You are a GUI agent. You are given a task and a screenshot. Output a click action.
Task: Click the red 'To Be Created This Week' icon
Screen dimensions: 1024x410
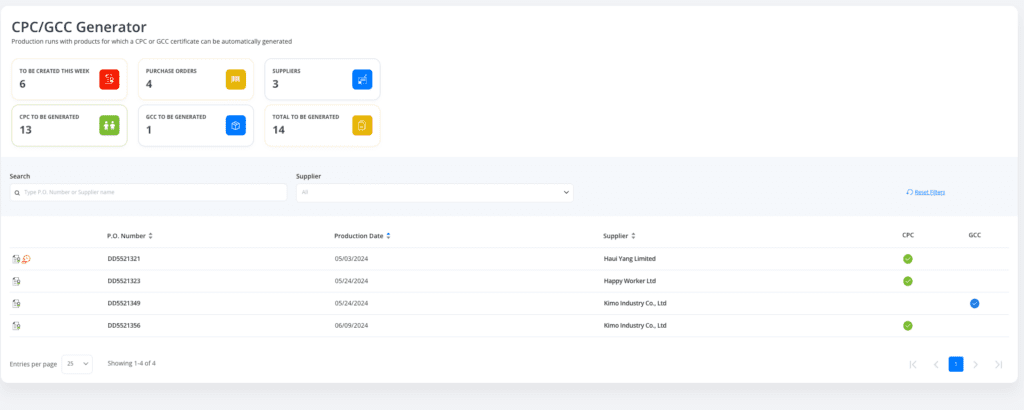tap(109, 79)
